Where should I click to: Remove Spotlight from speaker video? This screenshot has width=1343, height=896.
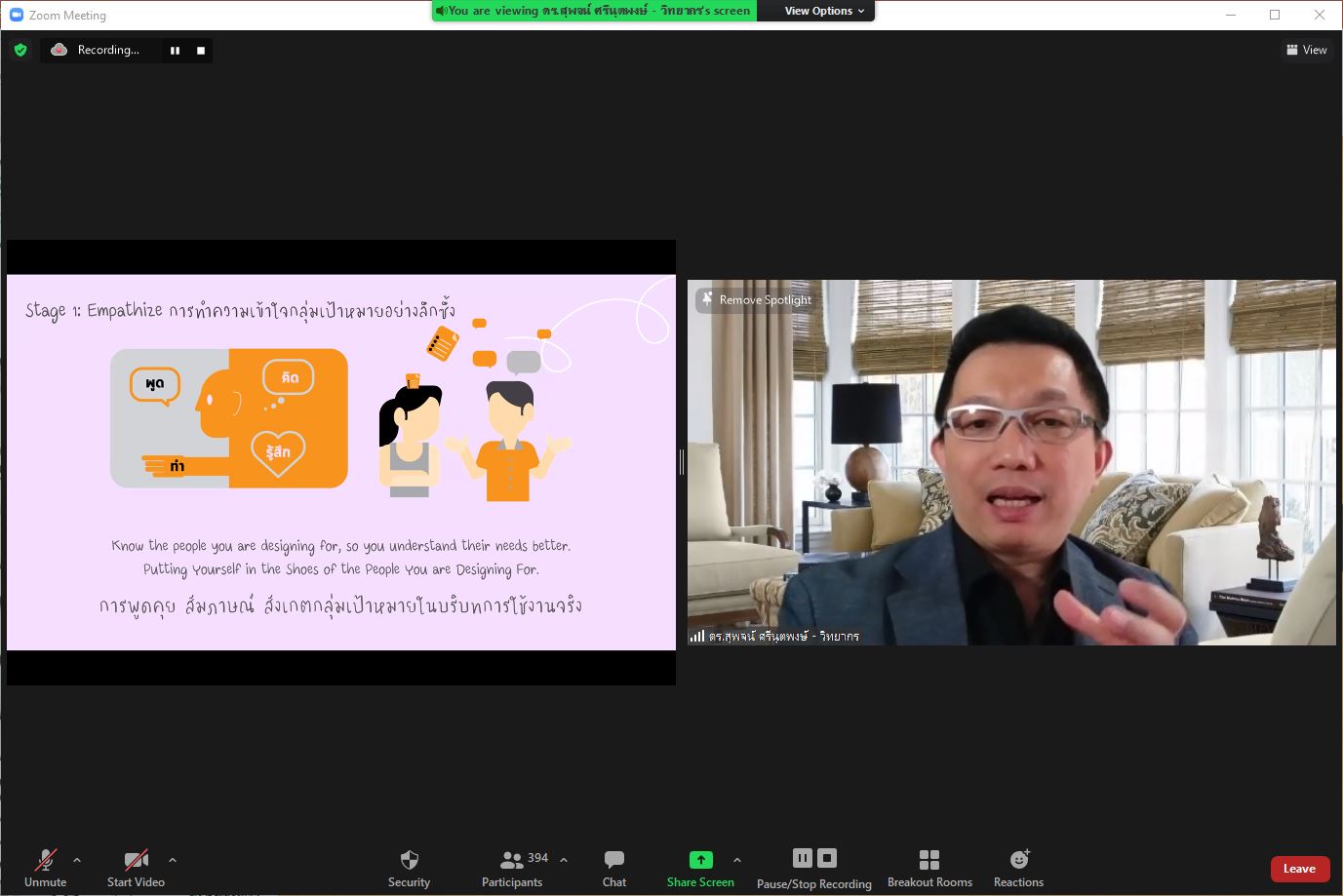pos(756,299)
